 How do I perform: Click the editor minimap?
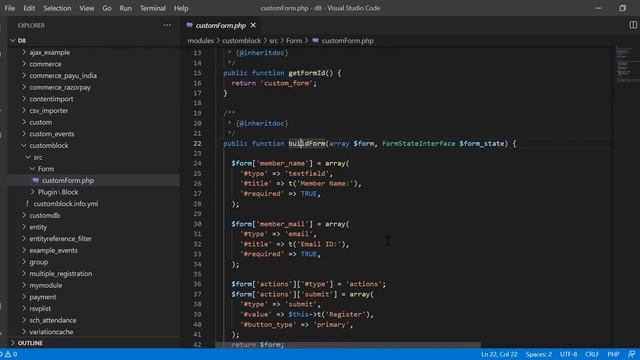[x=628, y=65]
